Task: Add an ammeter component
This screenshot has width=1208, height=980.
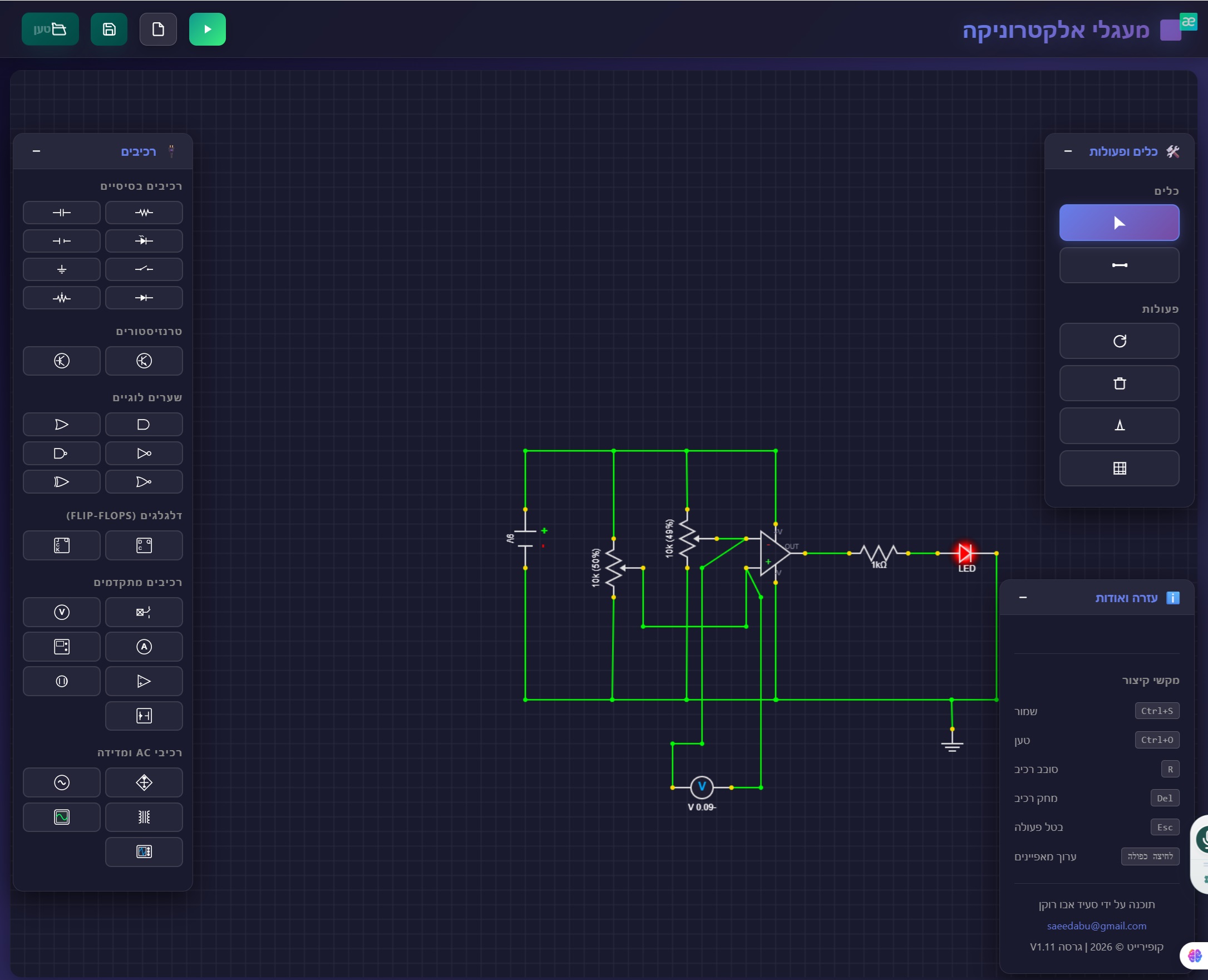Action: (144, 646)
